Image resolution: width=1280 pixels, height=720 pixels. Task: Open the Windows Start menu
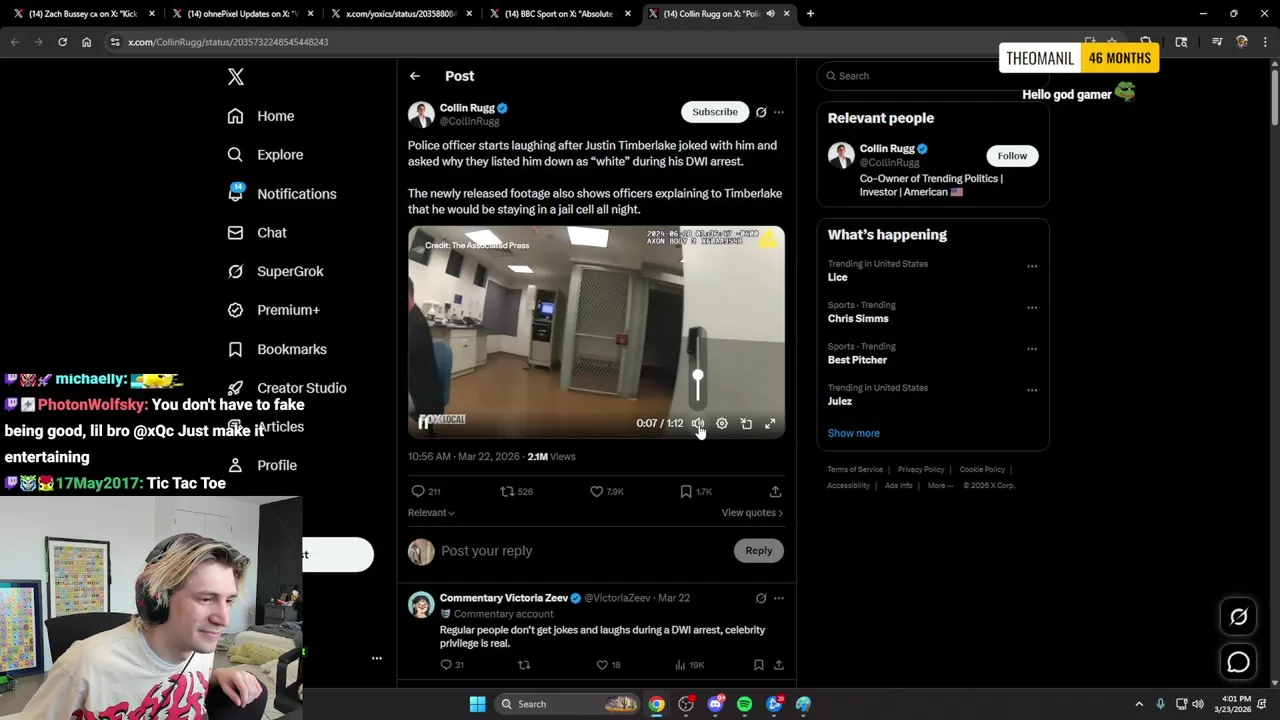[477, 704]
